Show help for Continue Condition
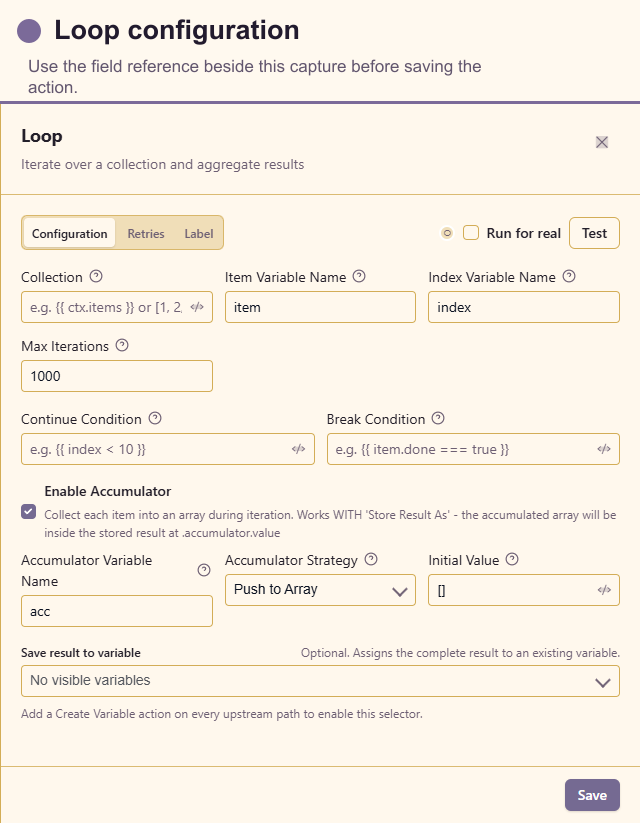This screenshot has height=823, width=640. [155, 418]
